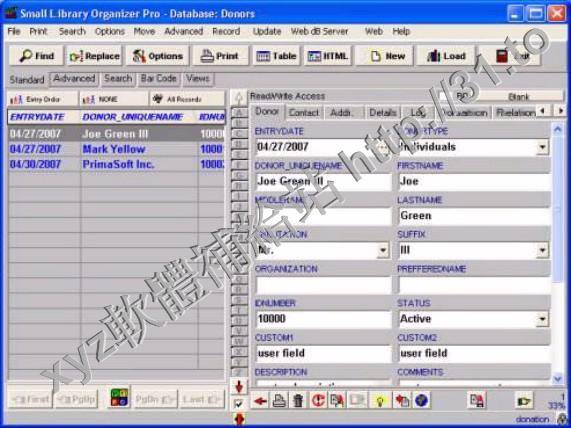Click the red left arrow icon
571x428 pixels.
coord(260,401)
